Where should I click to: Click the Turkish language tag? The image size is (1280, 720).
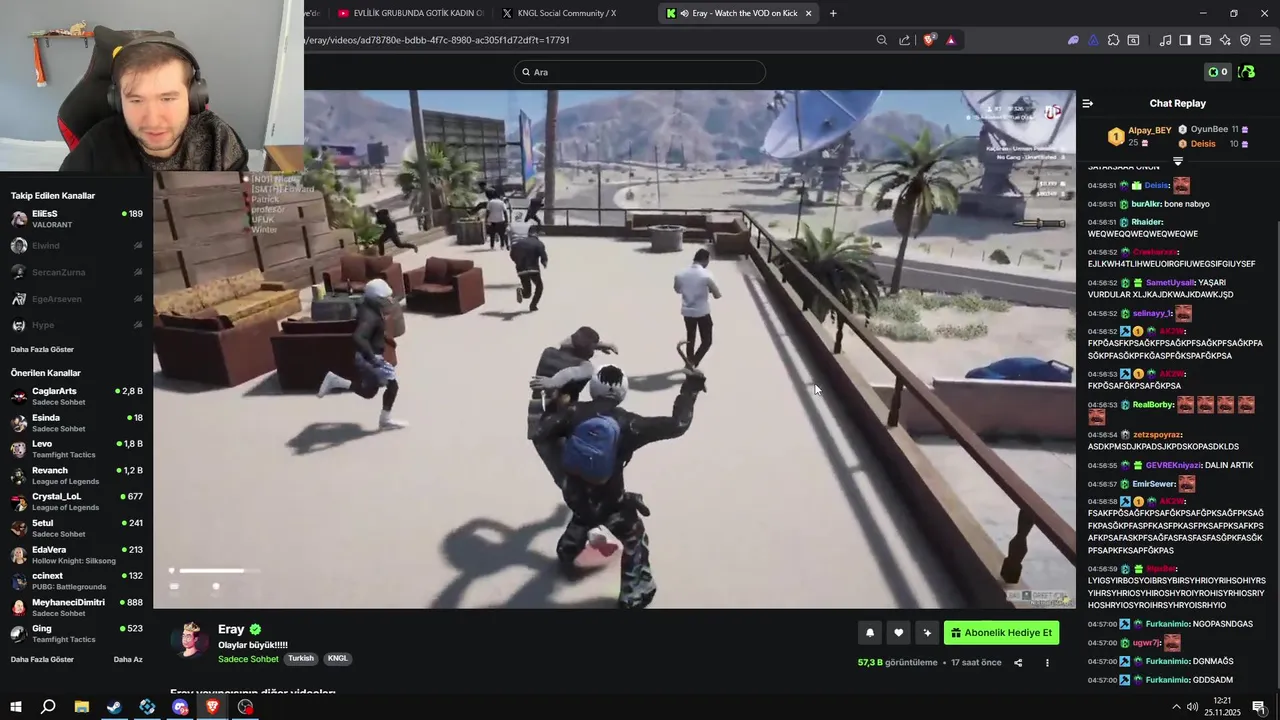pos(301,658)
